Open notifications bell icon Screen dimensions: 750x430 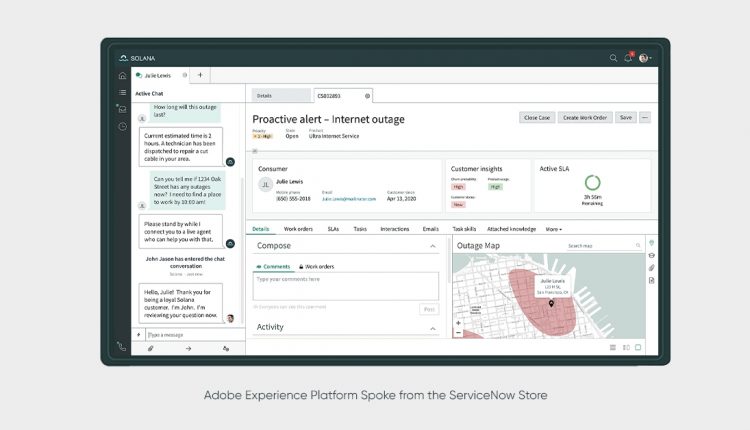(x=628, y=57)
